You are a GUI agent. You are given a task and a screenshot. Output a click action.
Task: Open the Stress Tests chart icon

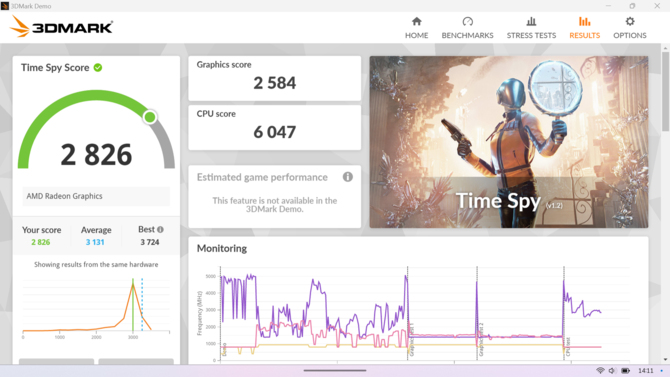coord(531,21)
